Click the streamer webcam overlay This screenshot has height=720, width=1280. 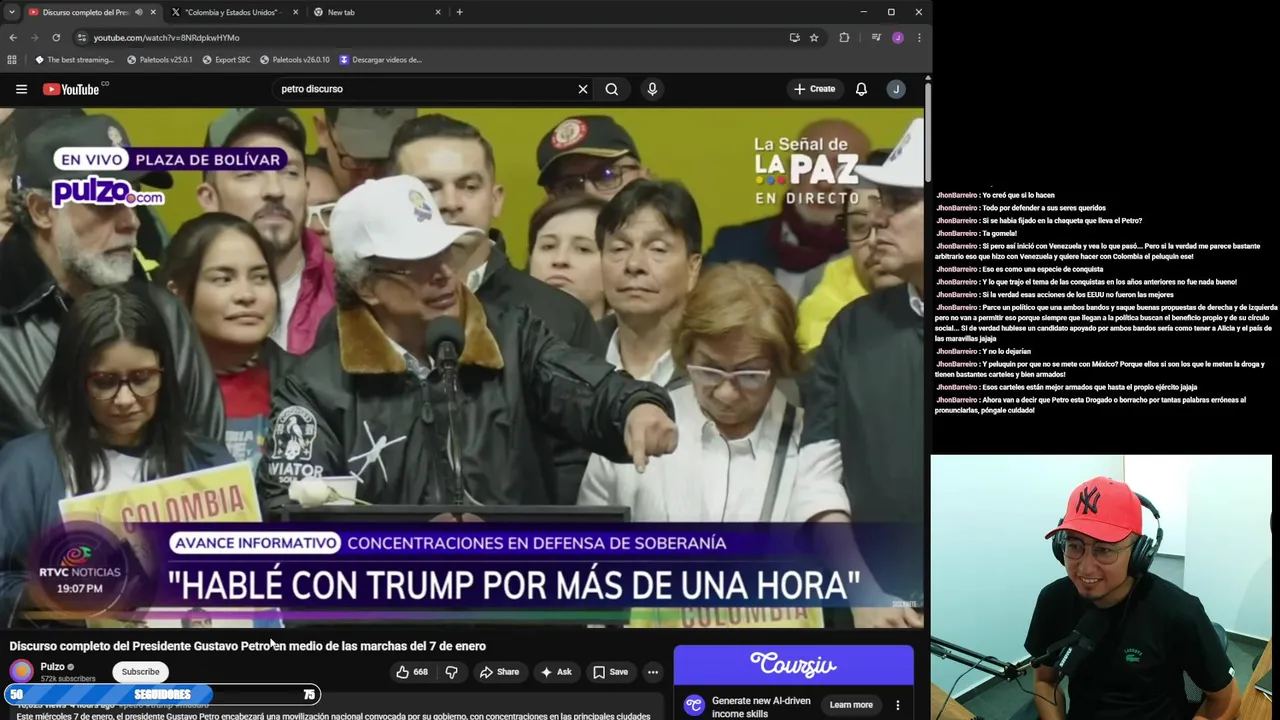(1101, 587)
